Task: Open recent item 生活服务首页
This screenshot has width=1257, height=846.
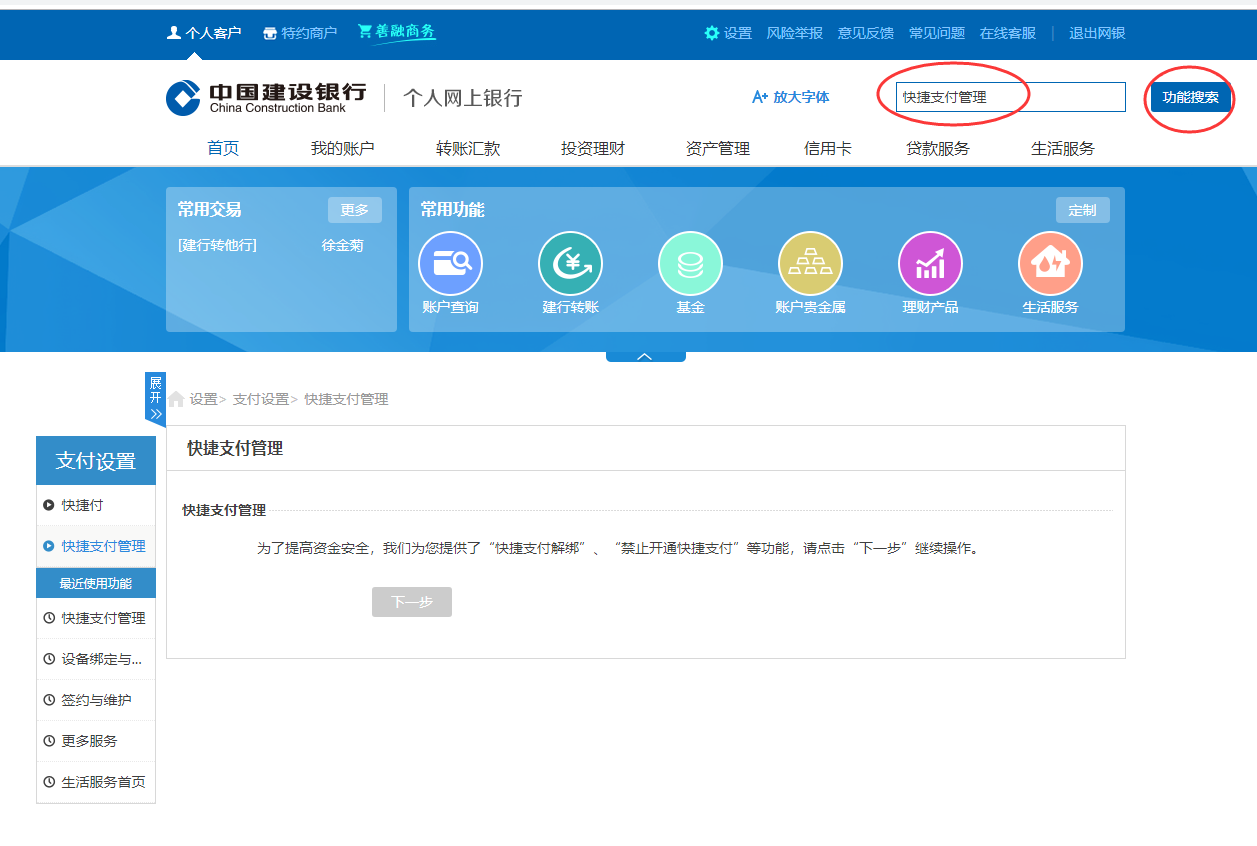Action: 96,782
